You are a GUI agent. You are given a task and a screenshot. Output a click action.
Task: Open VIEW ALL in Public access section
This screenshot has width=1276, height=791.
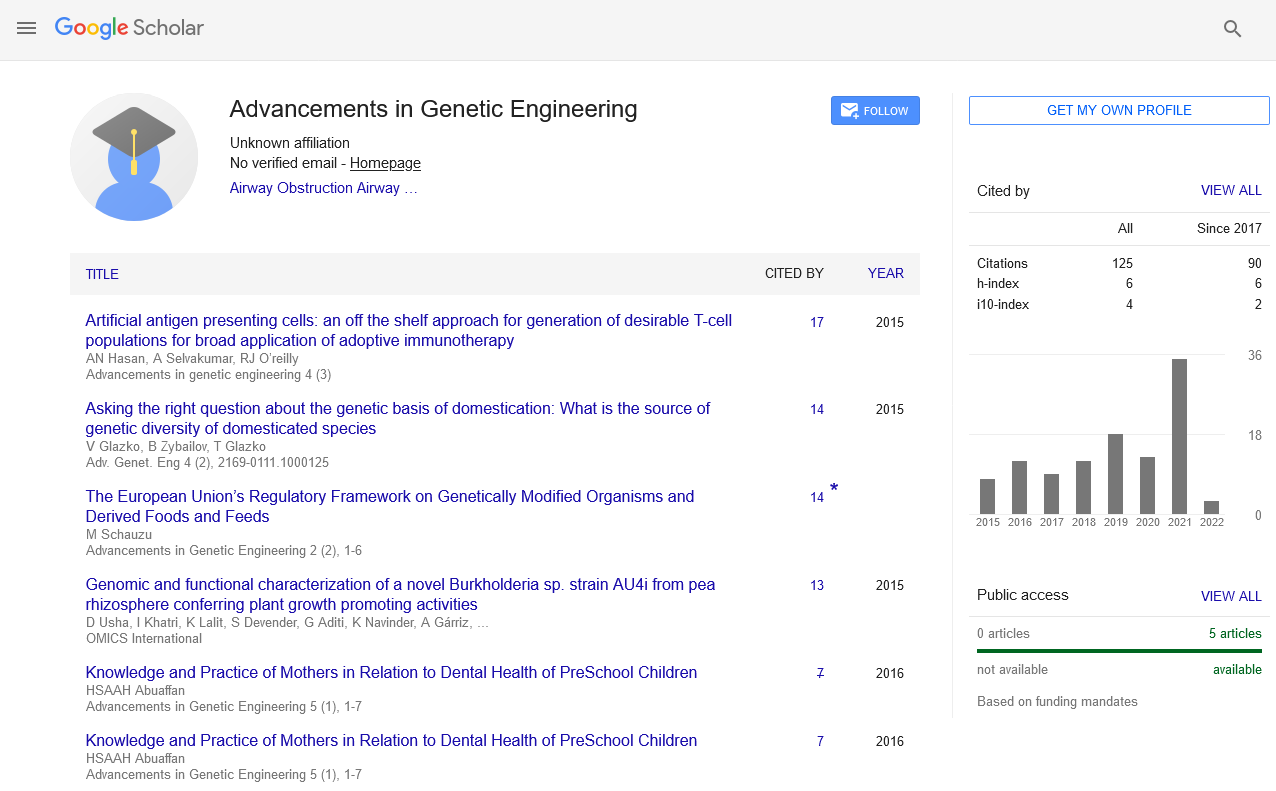pos(1231,596)
